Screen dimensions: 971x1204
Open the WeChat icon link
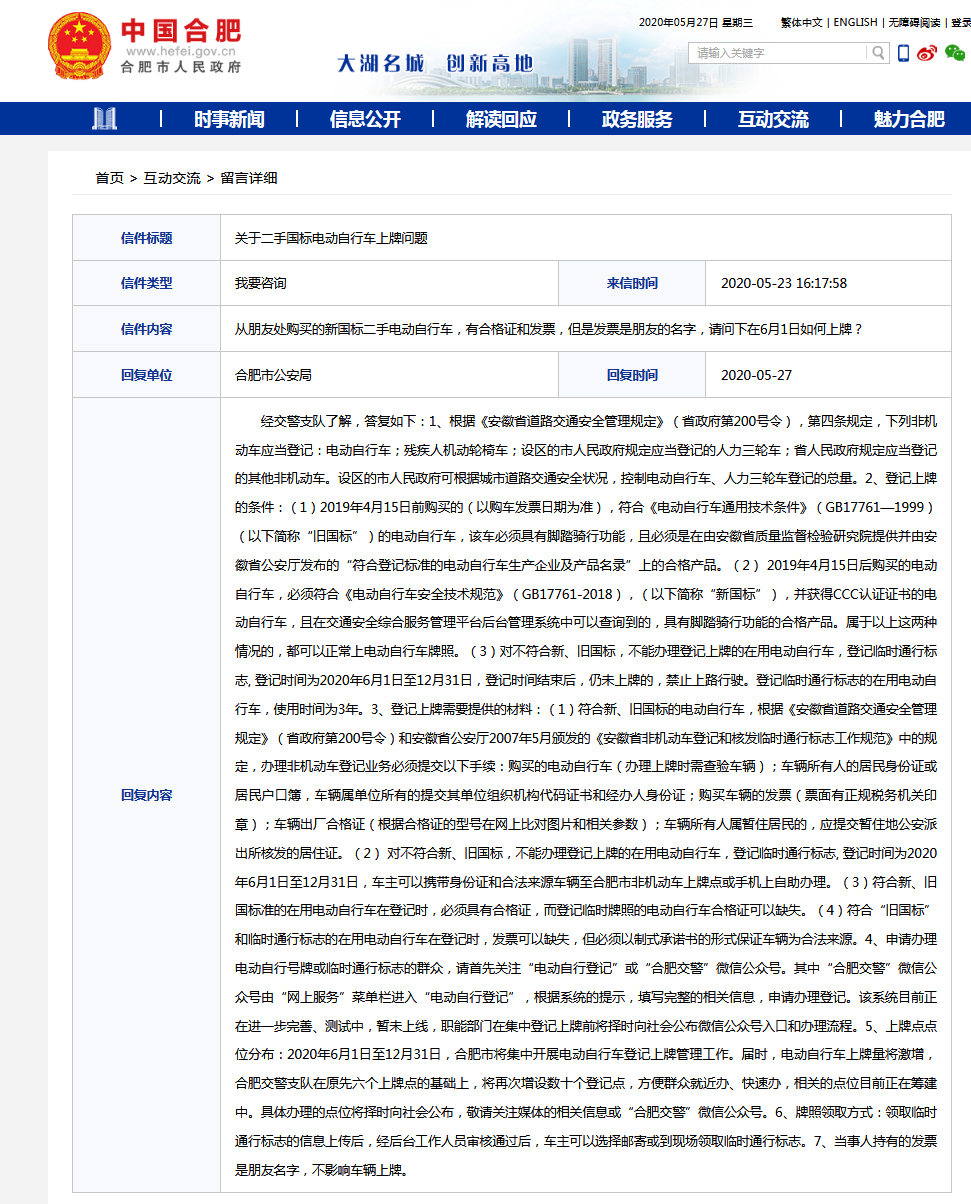coord(956,53)
